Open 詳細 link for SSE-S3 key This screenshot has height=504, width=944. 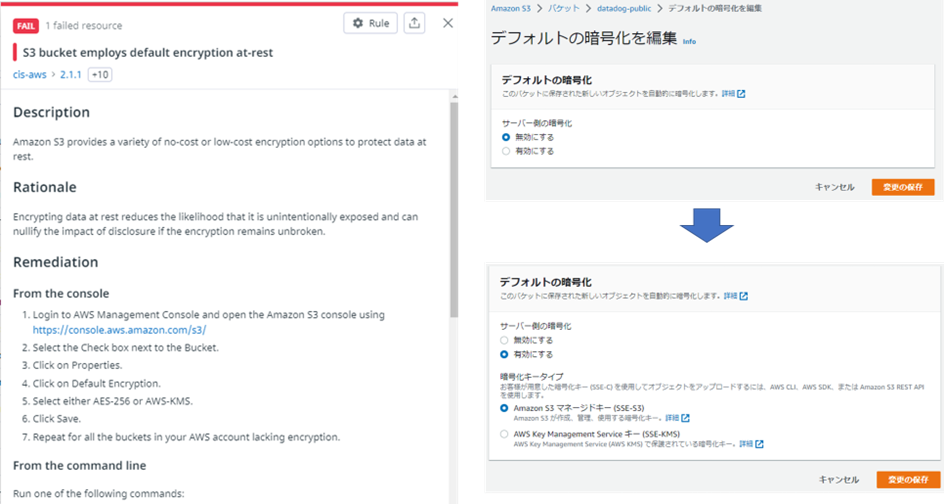(x=672, y=418)
